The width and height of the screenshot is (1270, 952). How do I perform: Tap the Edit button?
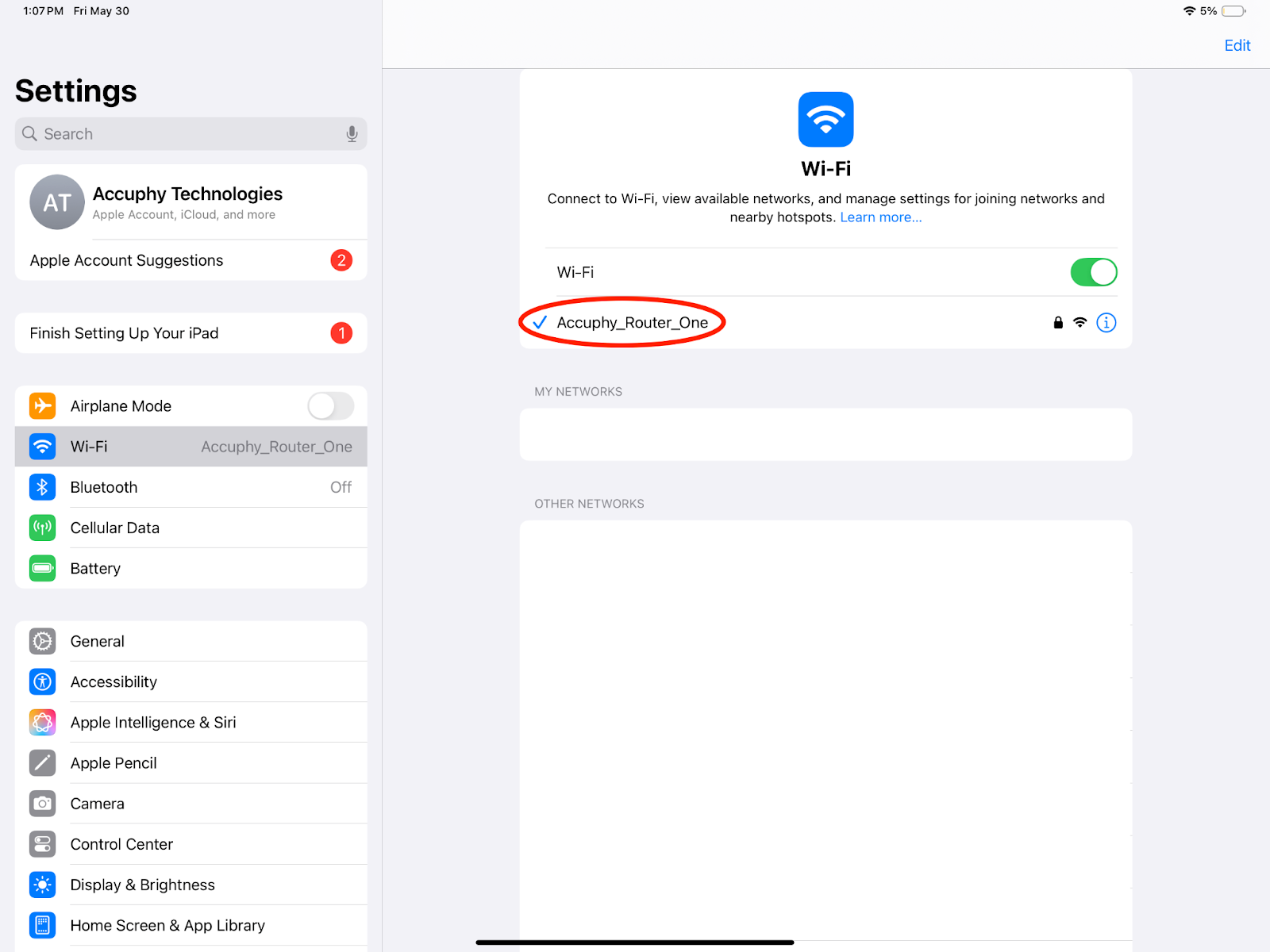coord(1237,45)
